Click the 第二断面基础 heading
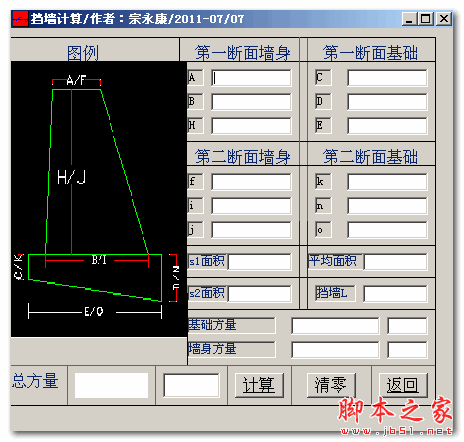This screenshot has width=464, height=442. pos(370,157)
